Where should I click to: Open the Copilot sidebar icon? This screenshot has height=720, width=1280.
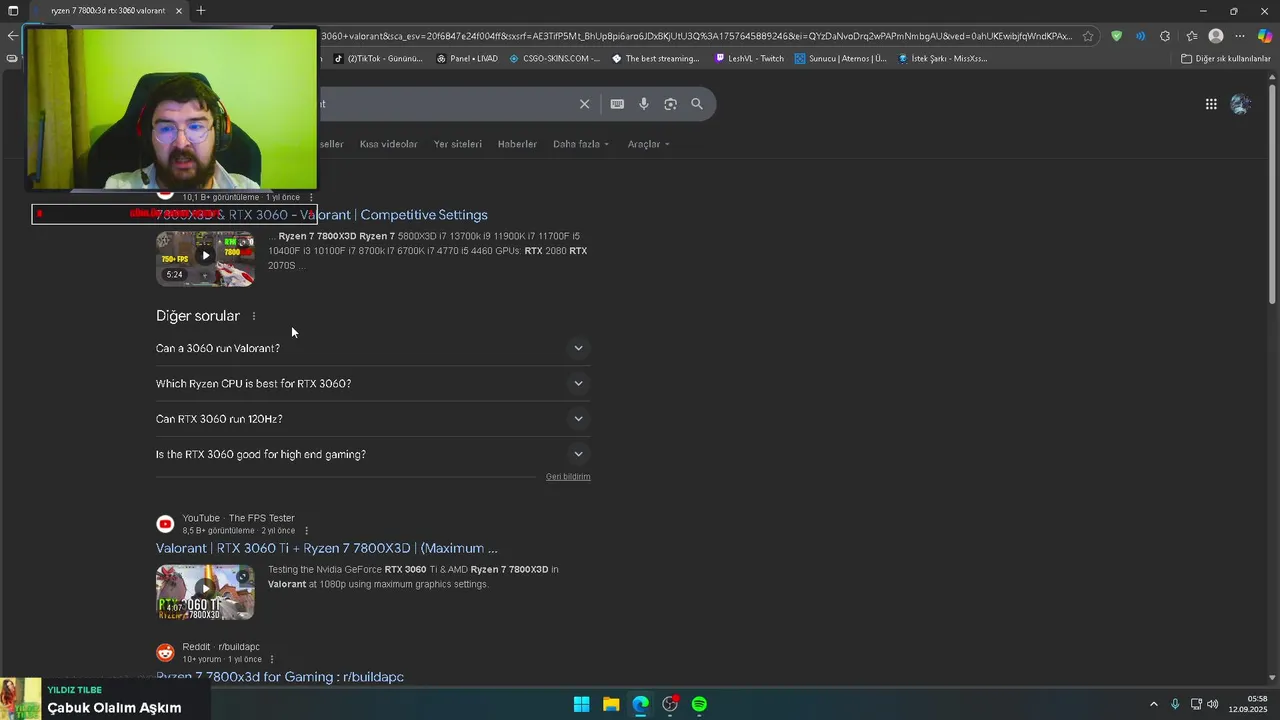(x=1265, y=36)
